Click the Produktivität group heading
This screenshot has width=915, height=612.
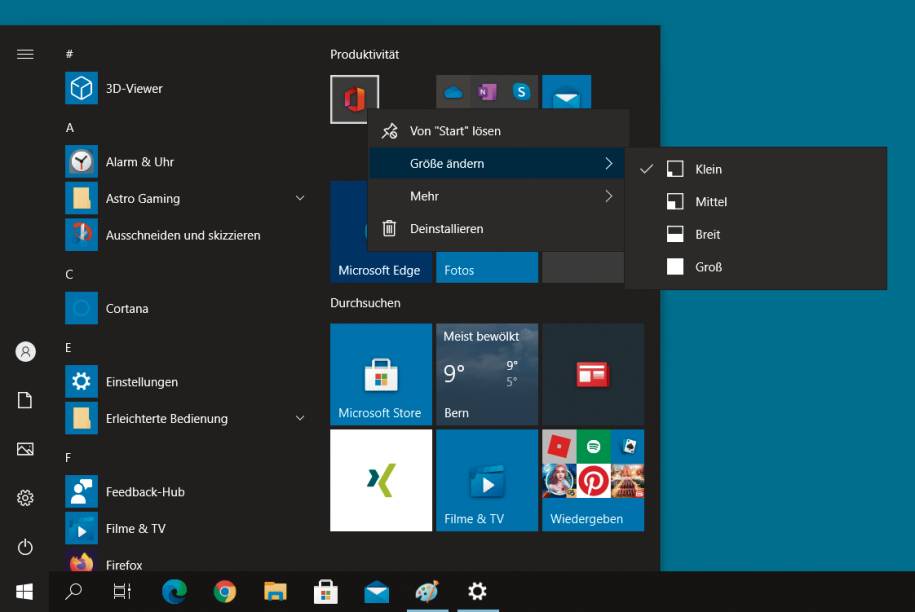coord(365,54)
